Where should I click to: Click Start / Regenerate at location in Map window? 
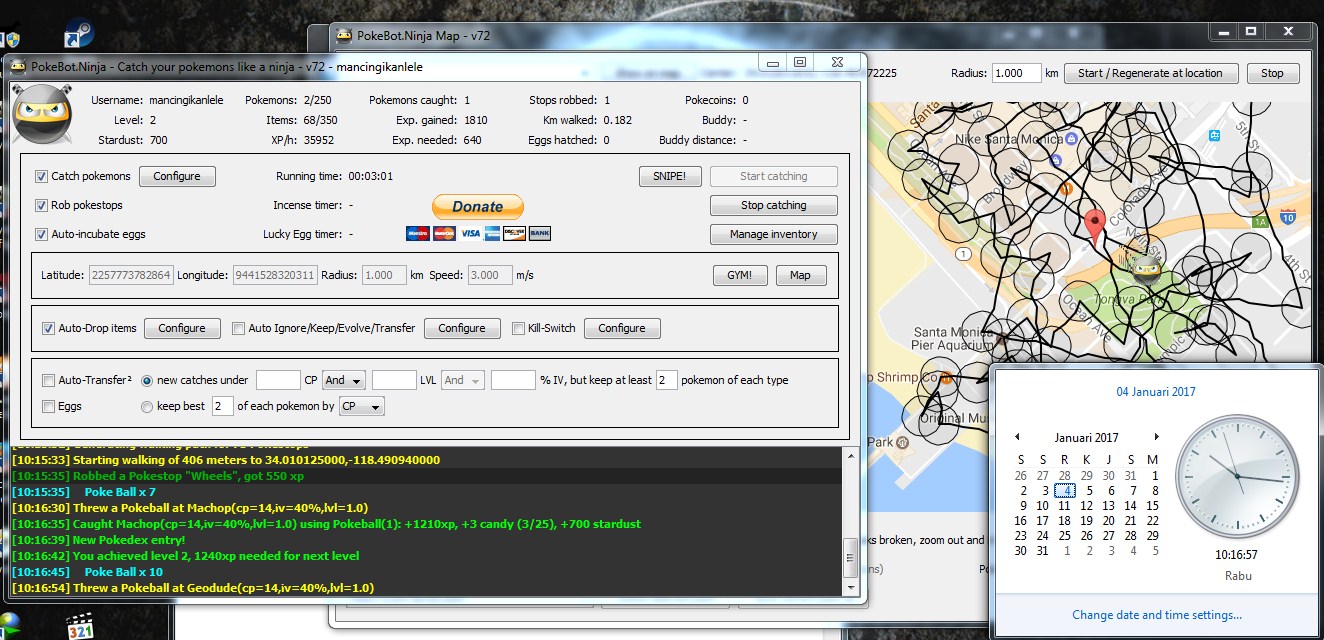1151,73
